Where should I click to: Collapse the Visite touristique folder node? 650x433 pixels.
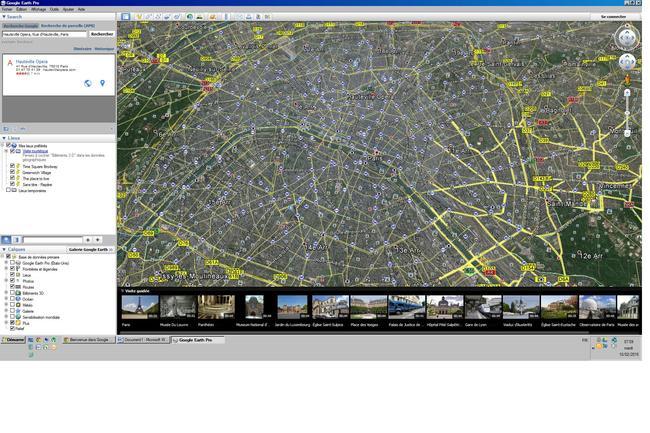pyautogui.click(x=6, y=151)
